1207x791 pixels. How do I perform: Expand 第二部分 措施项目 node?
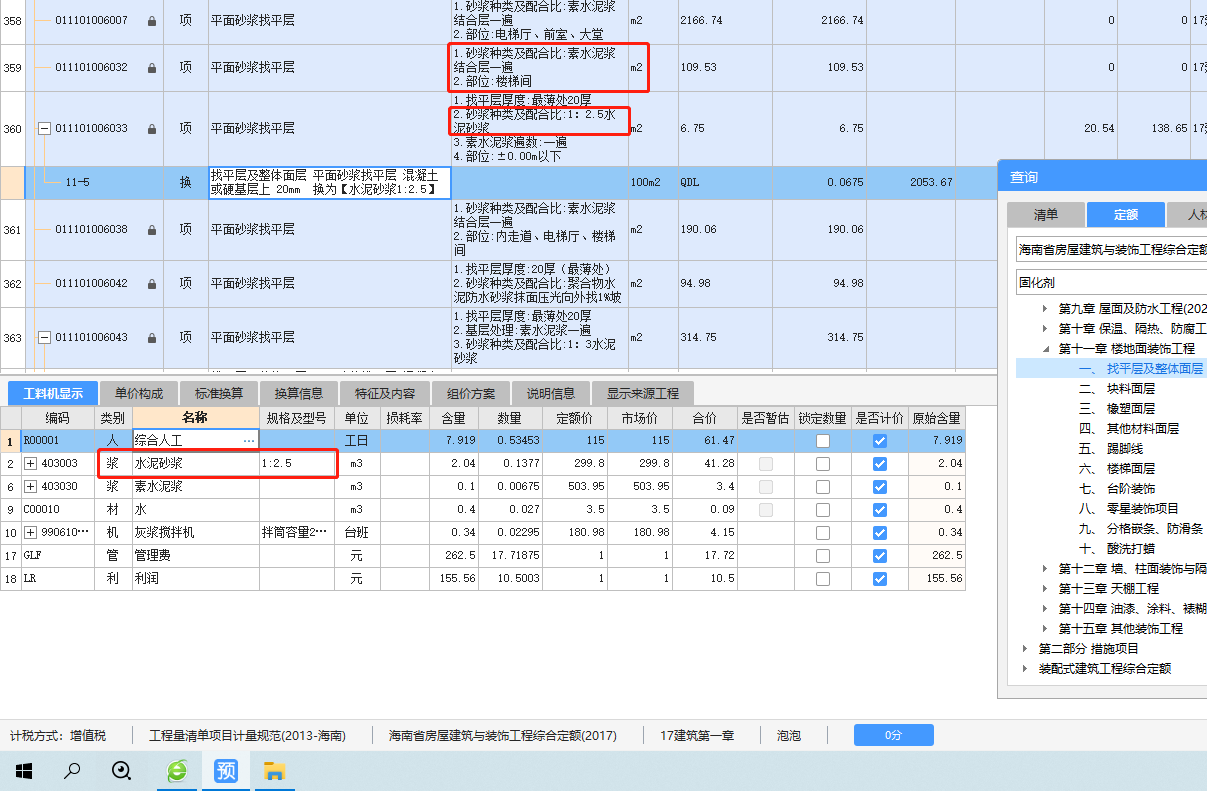tap(1026, 649)
